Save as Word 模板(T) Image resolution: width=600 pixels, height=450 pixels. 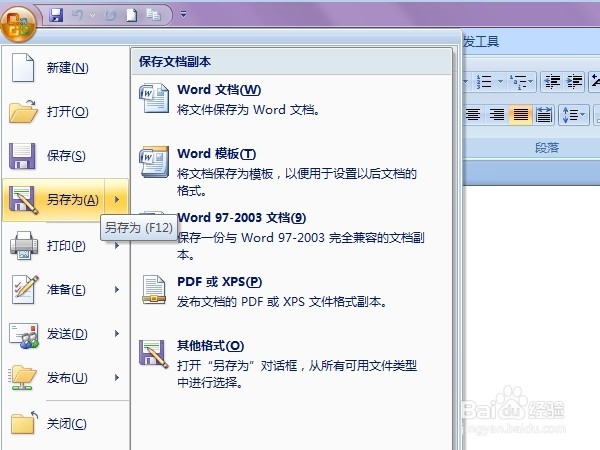(292, 172)
